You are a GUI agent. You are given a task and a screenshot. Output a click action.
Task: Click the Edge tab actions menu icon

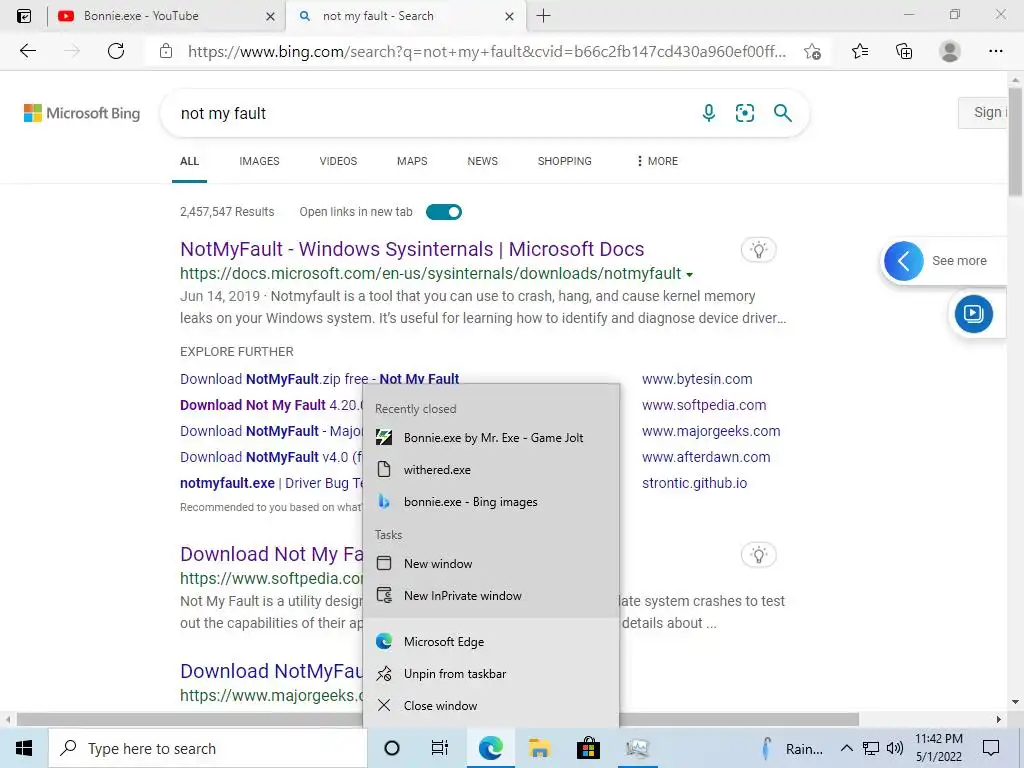click(24, 16)
